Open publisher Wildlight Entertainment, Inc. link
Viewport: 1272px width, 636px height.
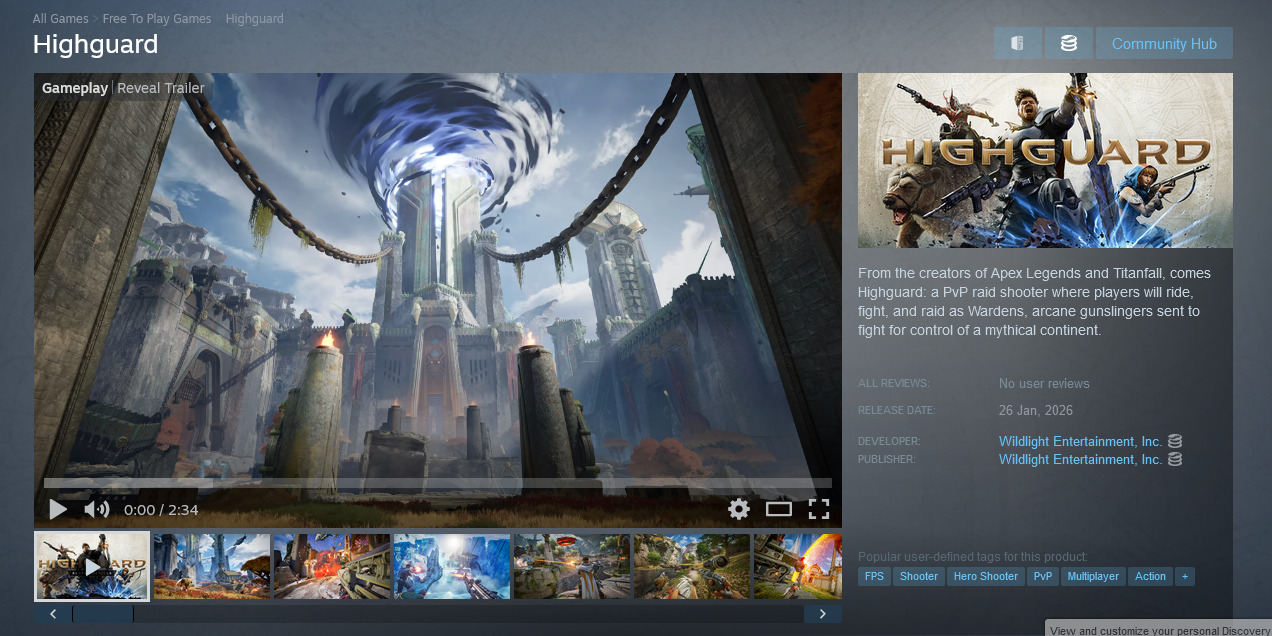(1080, 459)
